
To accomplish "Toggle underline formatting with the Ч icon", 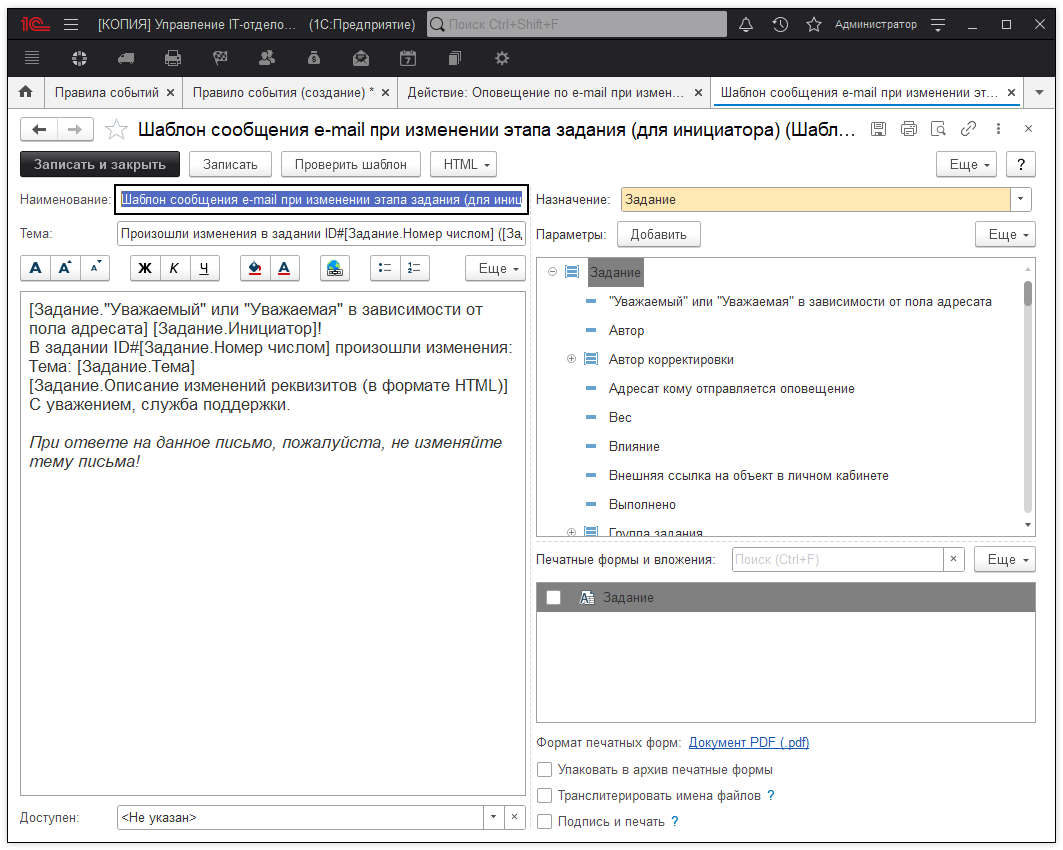I will 202,268.
